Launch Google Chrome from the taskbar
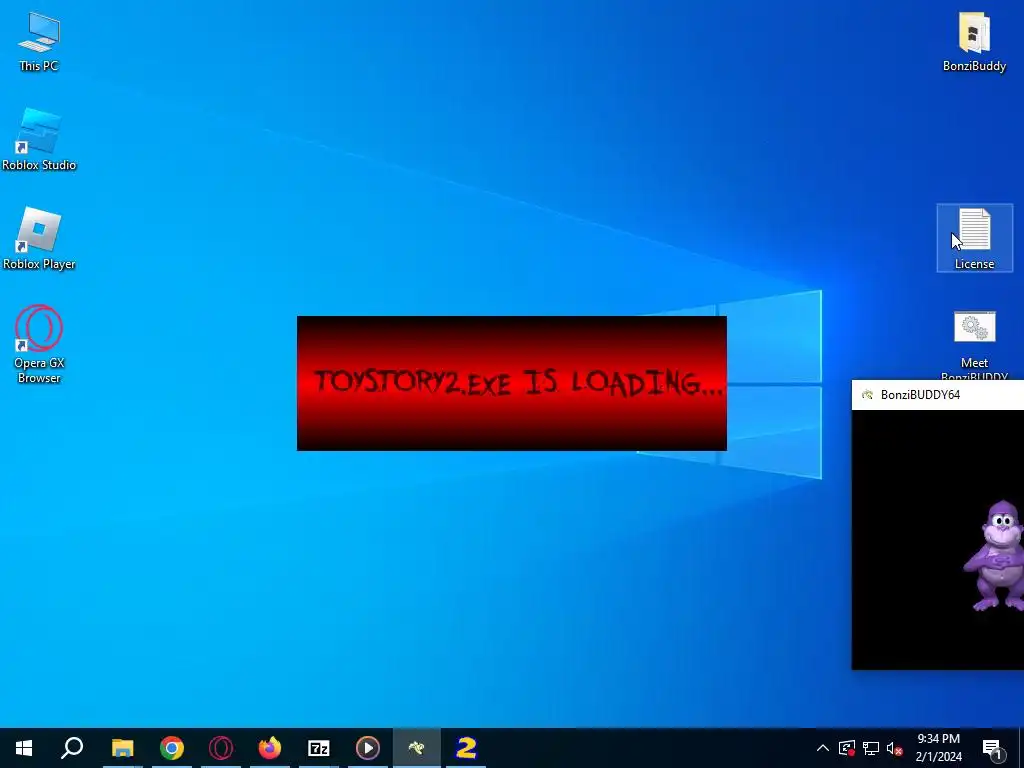The image size is (1024, 768). click(x=172, y=748)
